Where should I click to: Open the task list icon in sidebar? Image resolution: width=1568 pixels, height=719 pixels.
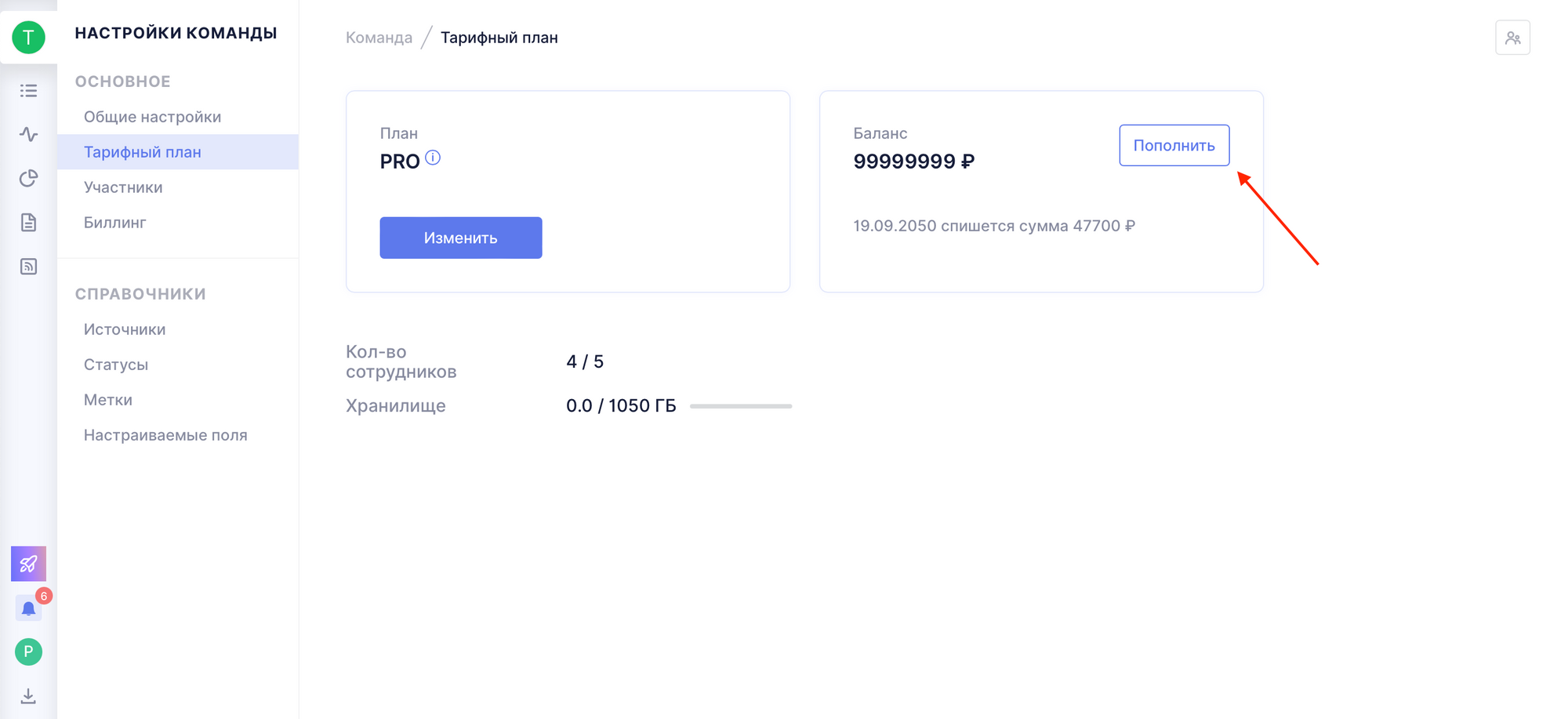(28, 91)
